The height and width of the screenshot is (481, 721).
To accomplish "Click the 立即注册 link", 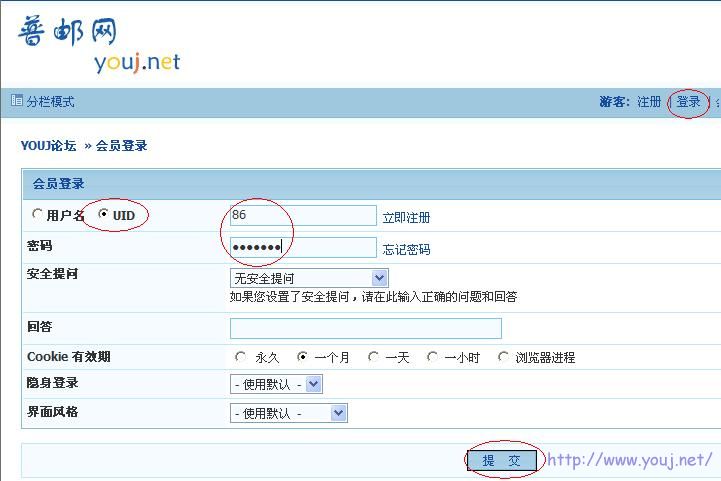I will tap(406, 218).
